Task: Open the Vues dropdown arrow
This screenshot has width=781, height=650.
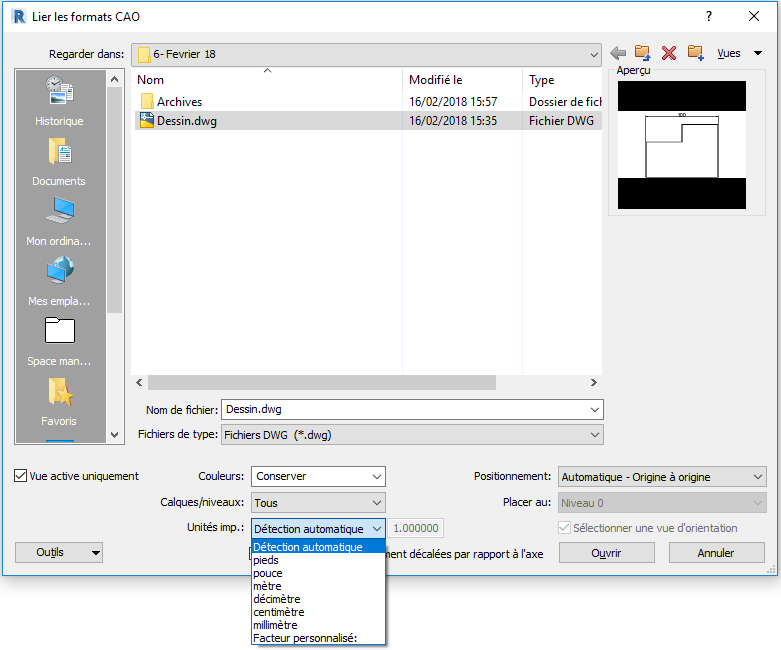Action: [x=758, y=53]
